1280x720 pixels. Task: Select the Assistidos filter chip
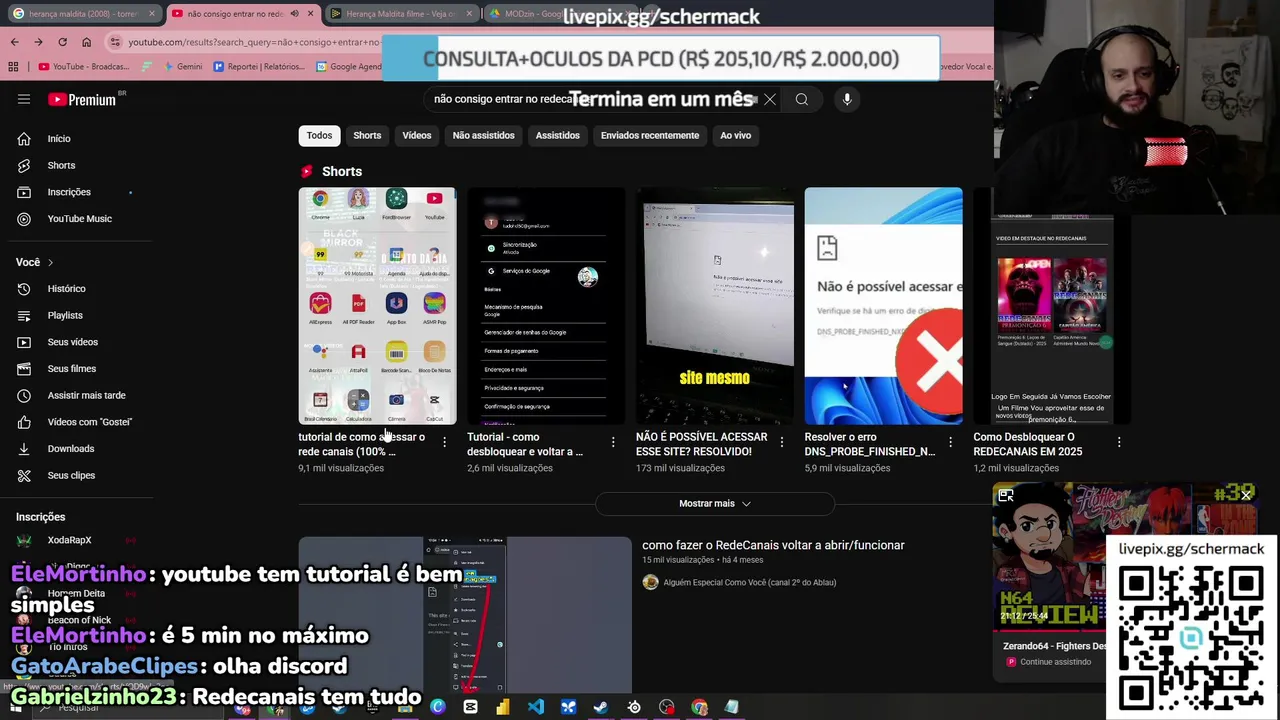pos(557,136)
